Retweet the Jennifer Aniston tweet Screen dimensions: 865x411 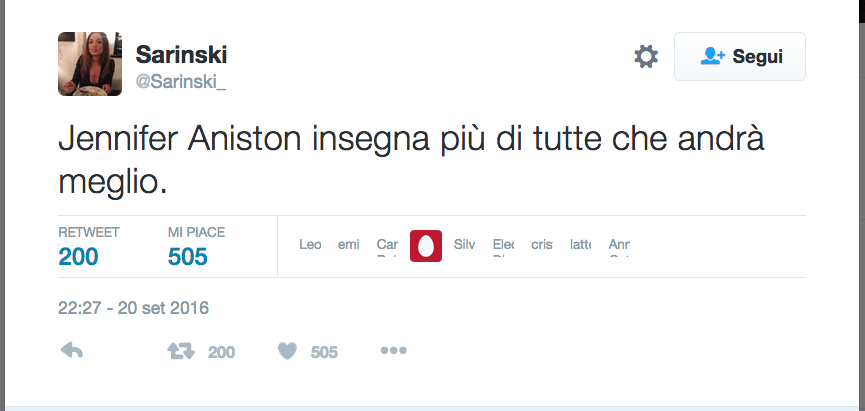pos(181,351)
